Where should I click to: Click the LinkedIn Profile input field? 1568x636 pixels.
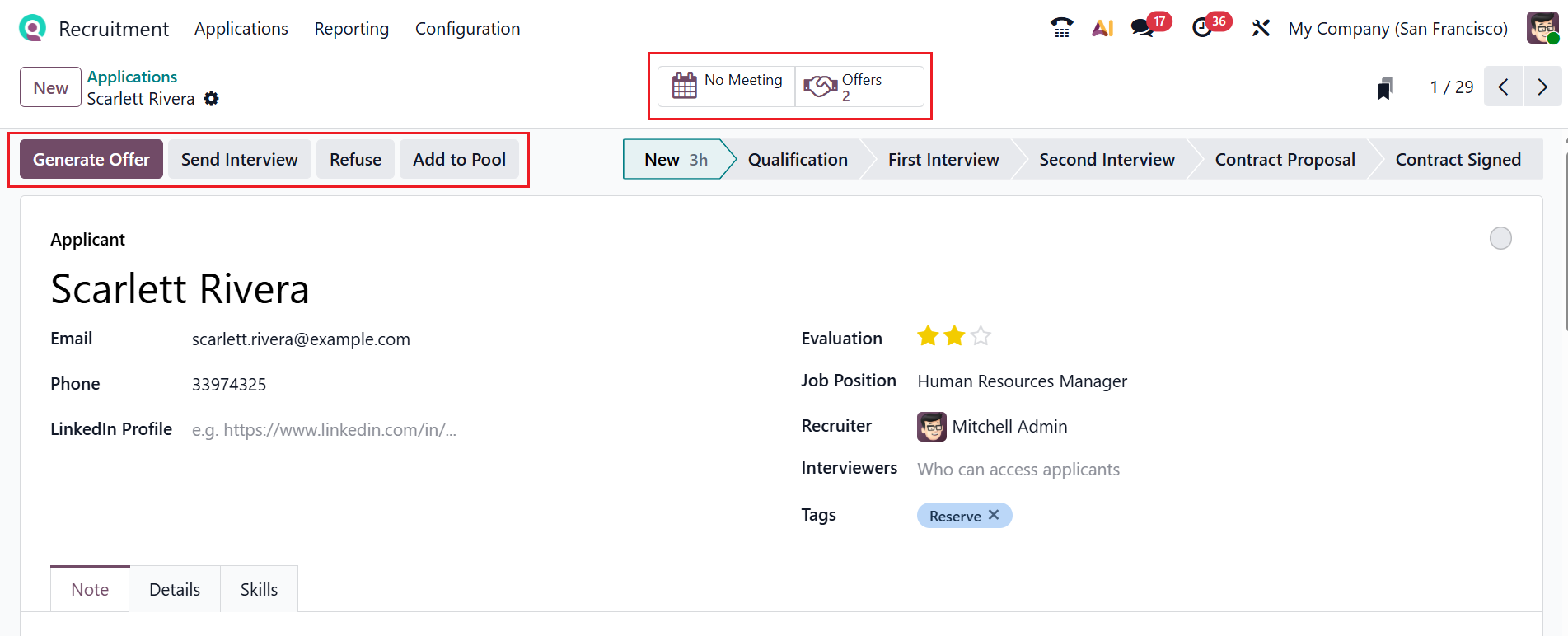(x=412, y=430)
